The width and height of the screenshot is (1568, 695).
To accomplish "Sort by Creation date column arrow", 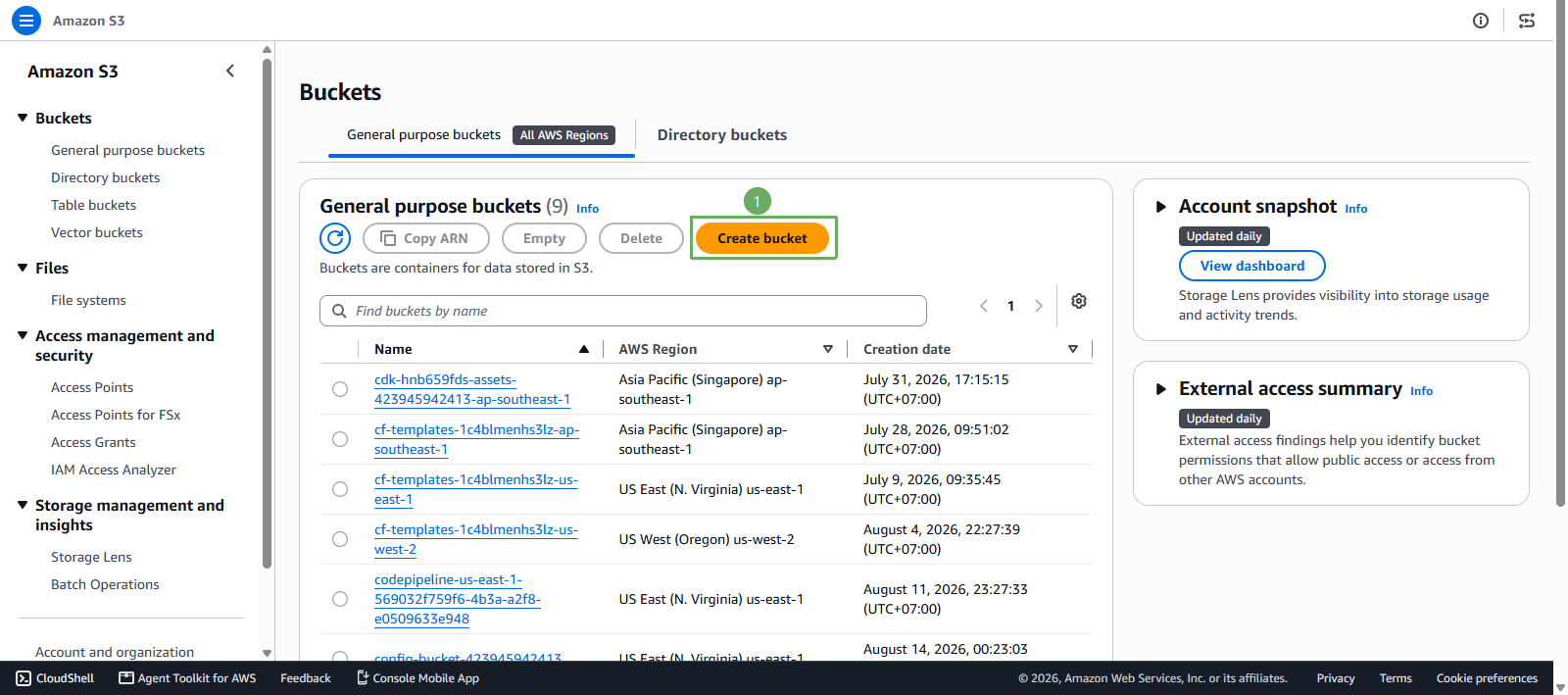I will (1073, 349).
